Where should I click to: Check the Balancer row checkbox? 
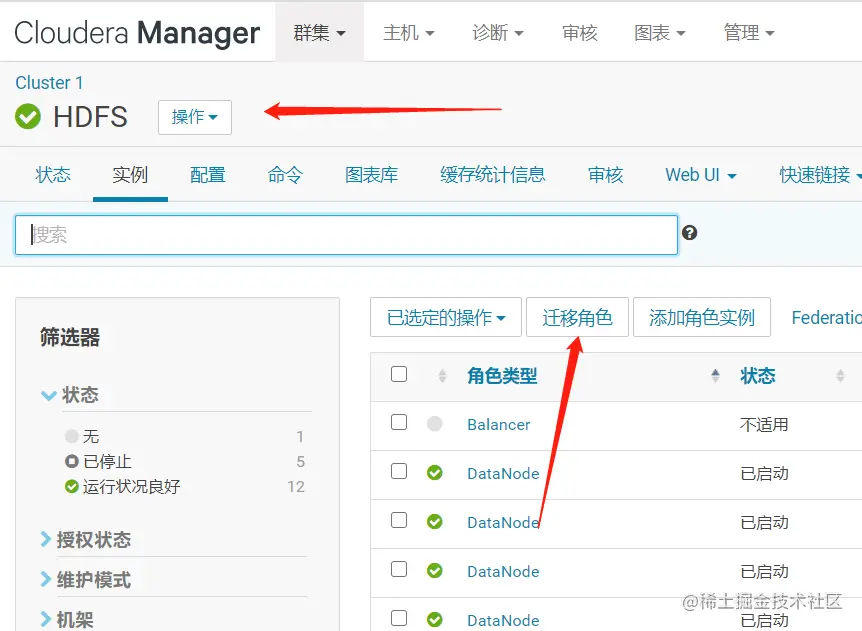click(x=399, y=423)
